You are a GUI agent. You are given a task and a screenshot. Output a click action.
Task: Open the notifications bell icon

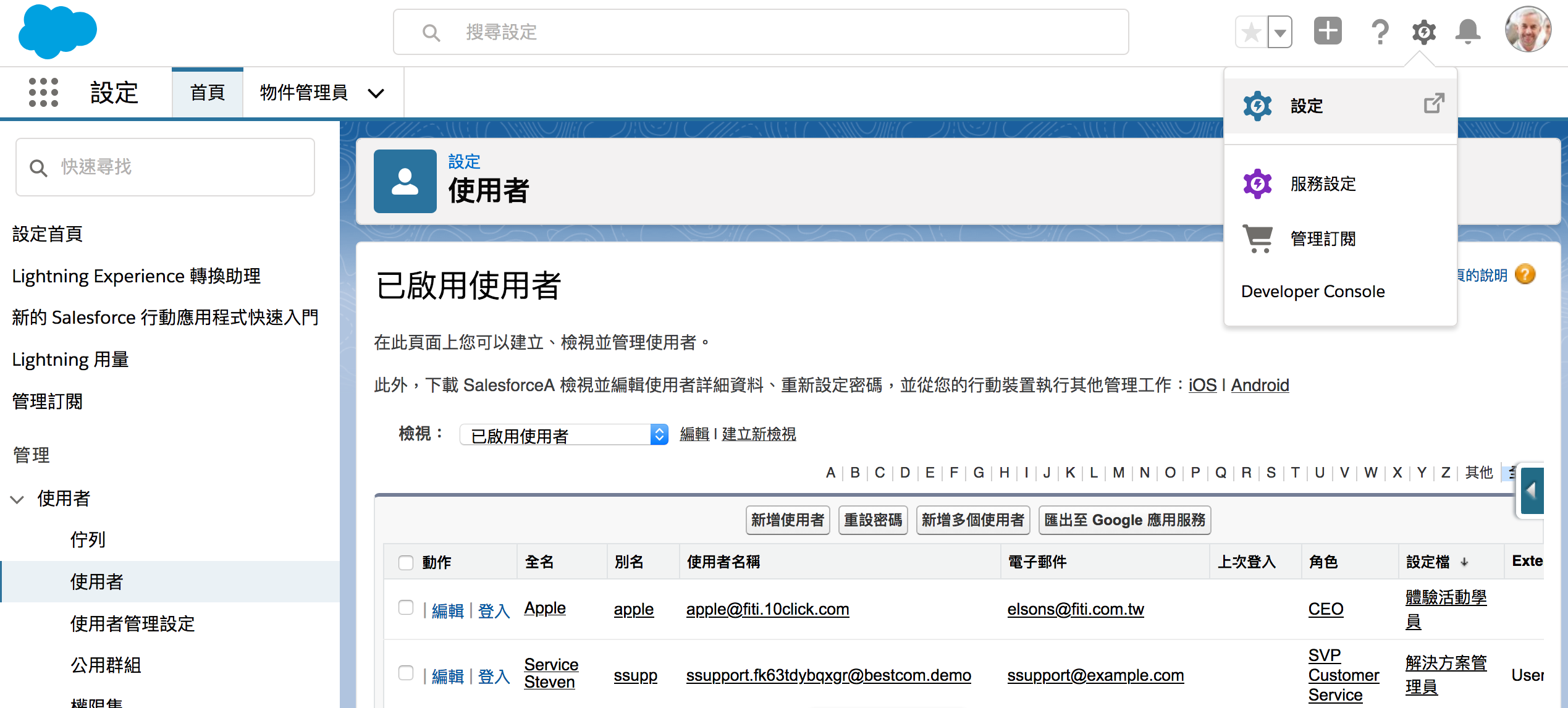point(1468,32)
